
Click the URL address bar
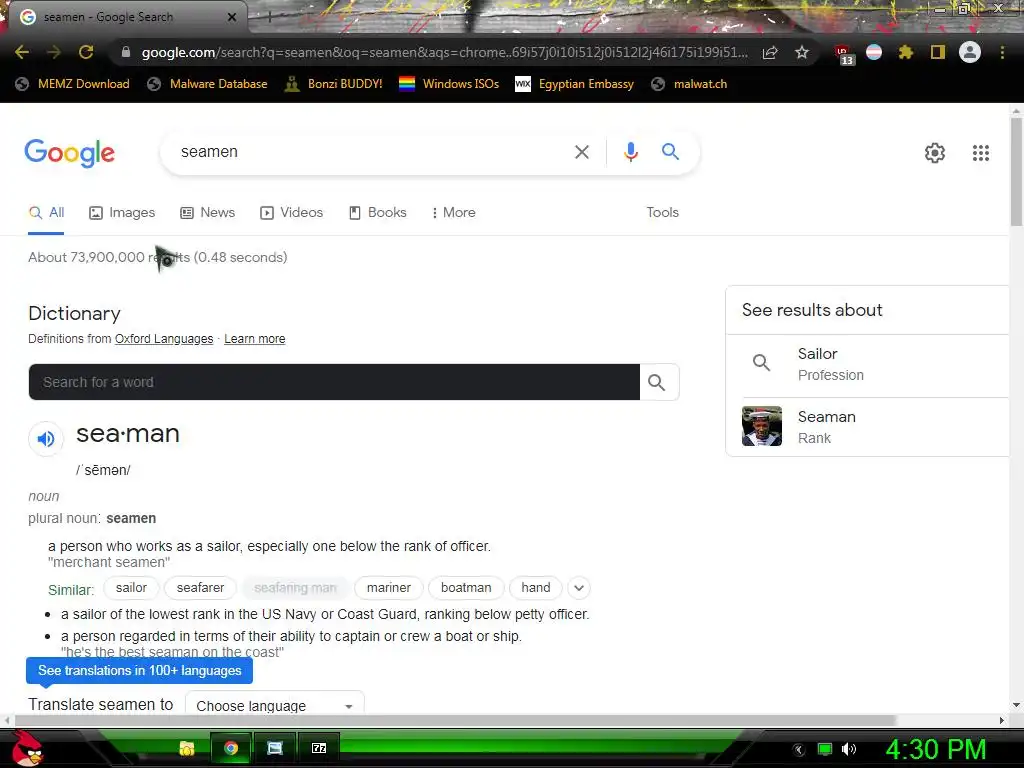[x=444, y=52]
